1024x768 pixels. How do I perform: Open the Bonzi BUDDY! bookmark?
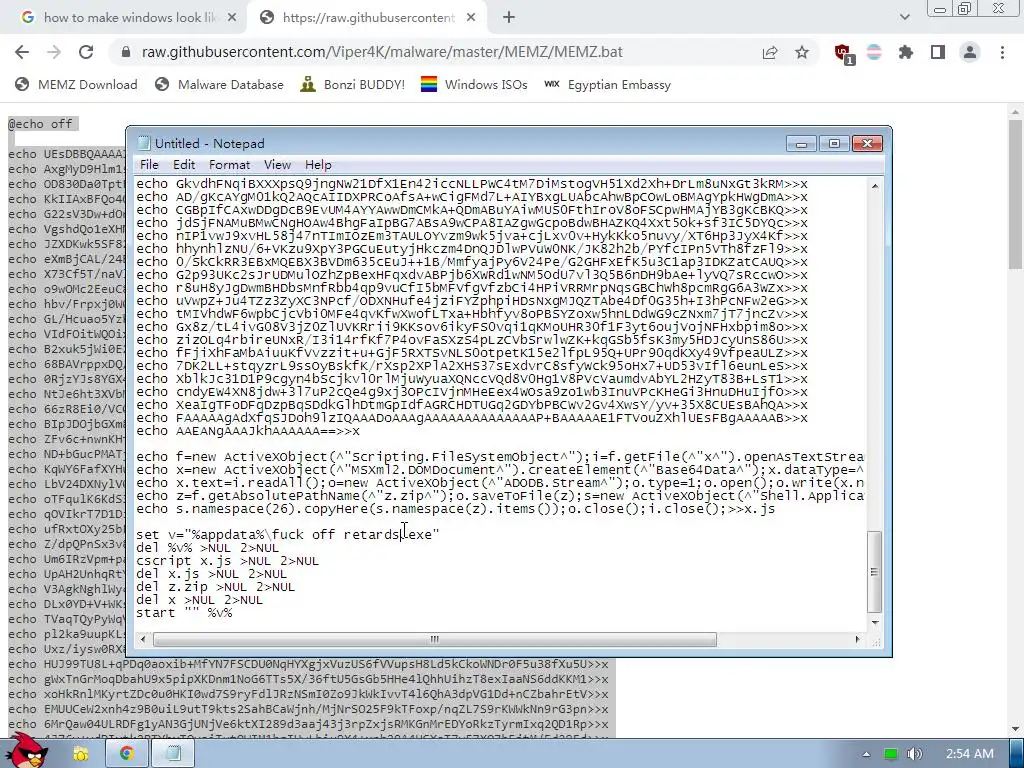[x=353, y=85]
